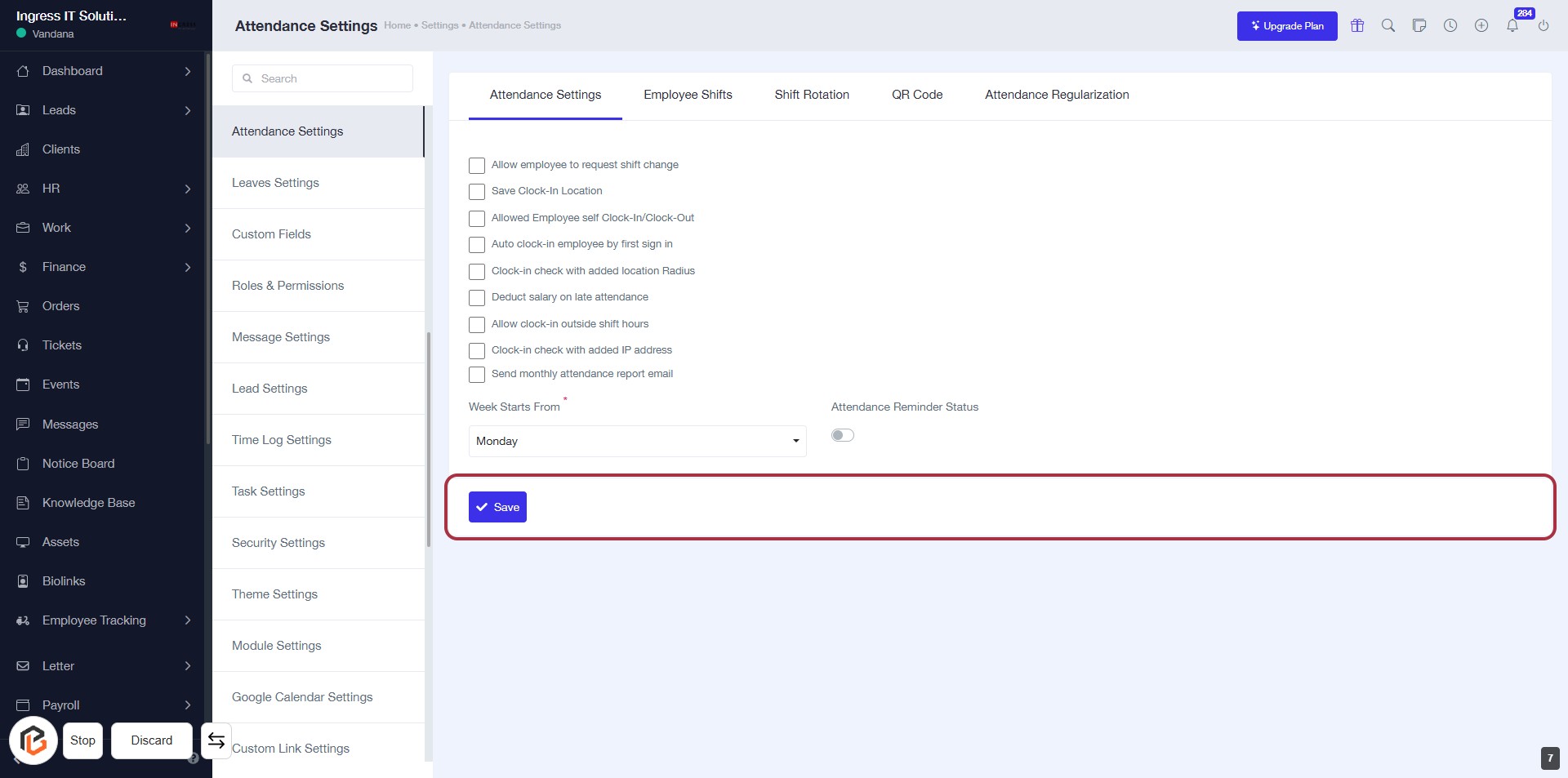Click the Upgrade Plan button
Image resolution: width=1568 pixels, height=778 pixels.
(1287, 26)
